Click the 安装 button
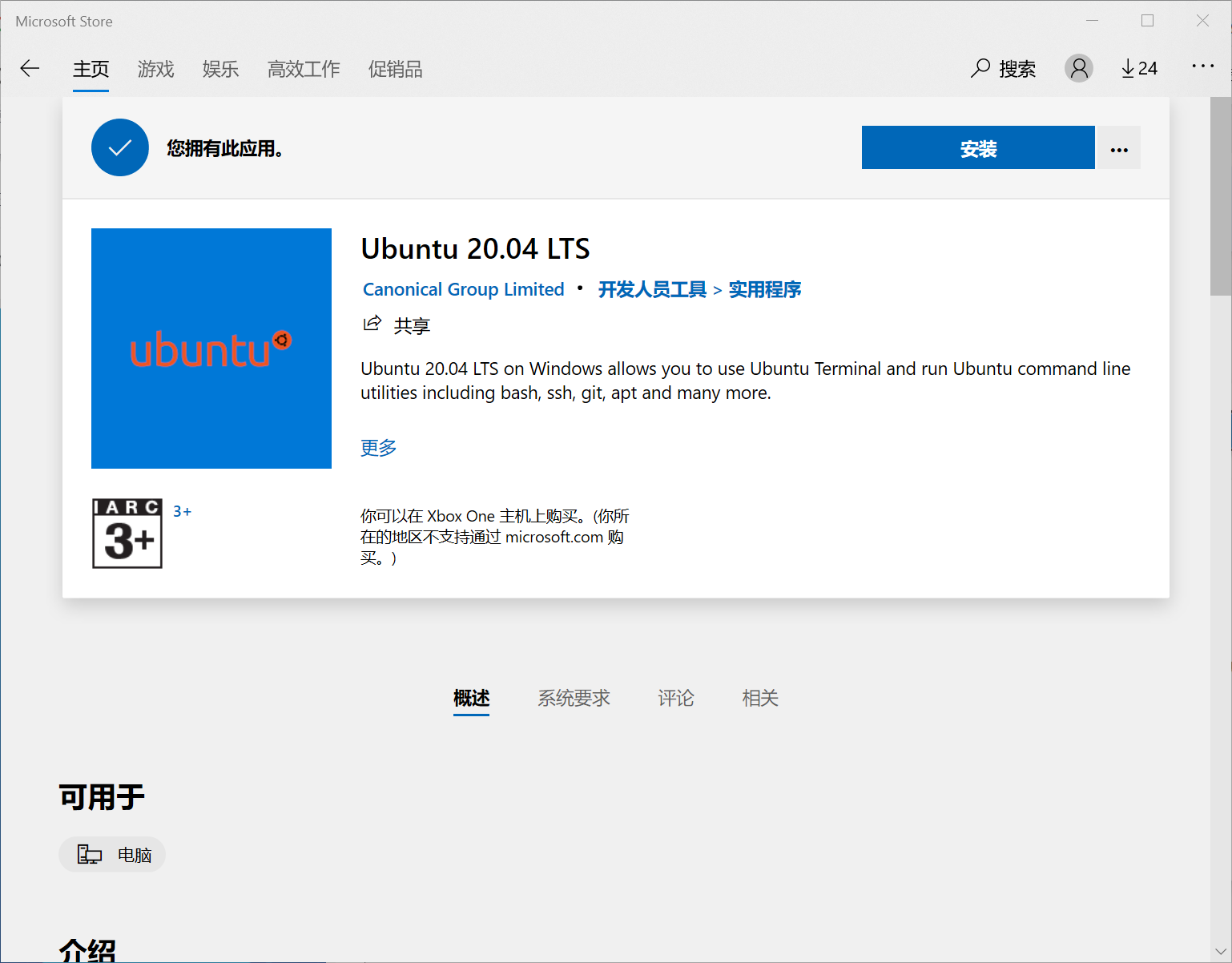The height and width of the screenshot is (963, 1232). coord(977,147)
